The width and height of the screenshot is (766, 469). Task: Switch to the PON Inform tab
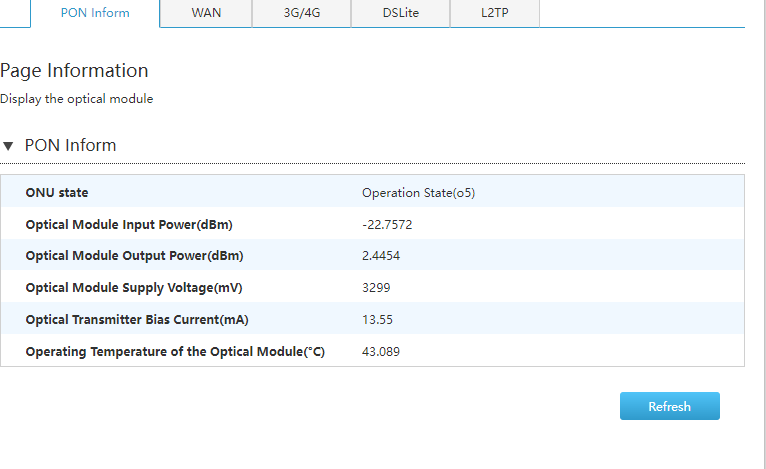pyautogui.click(x=95, y=13)
